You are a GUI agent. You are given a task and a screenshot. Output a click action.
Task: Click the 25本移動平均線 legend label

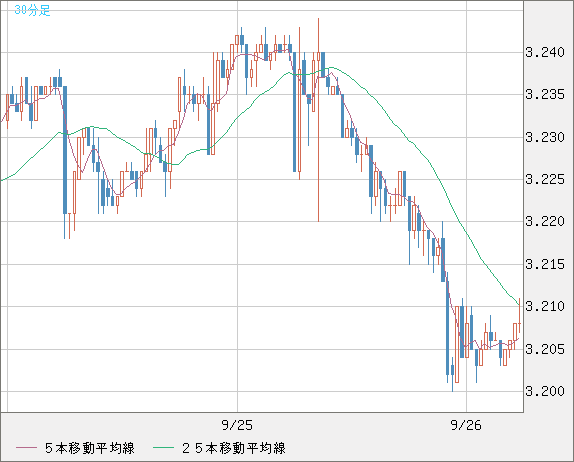tap(234, 448)
